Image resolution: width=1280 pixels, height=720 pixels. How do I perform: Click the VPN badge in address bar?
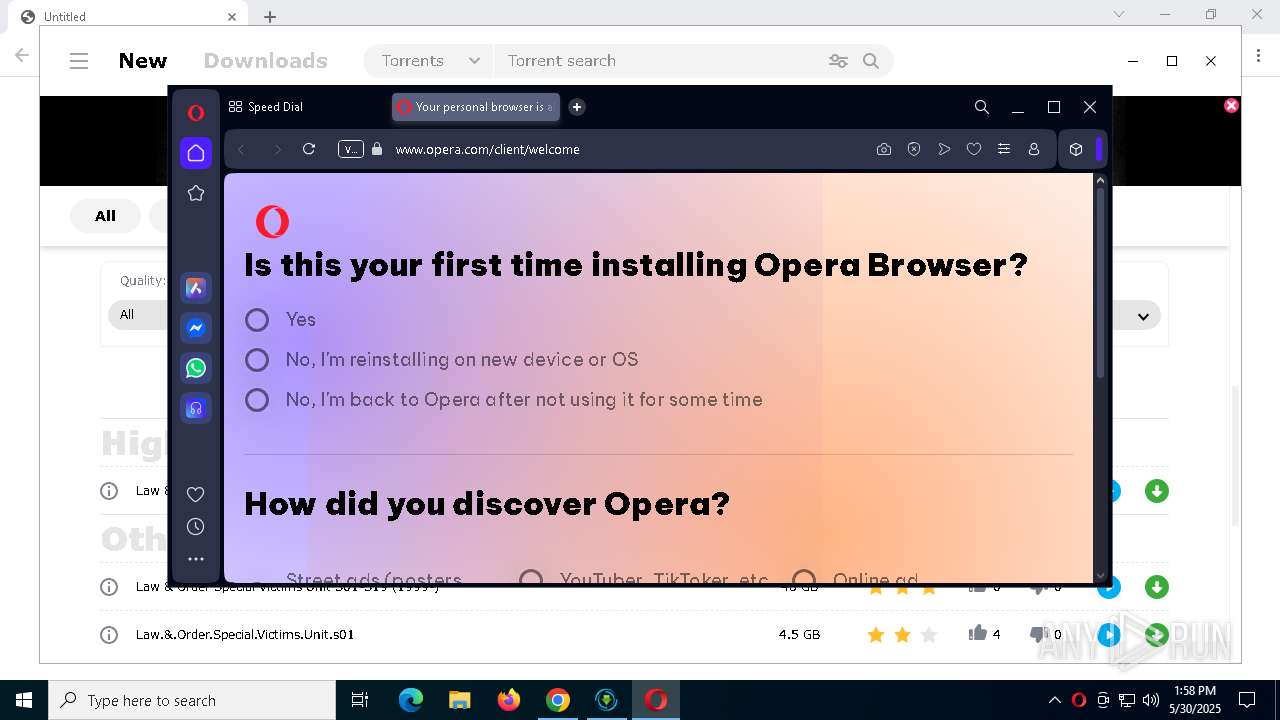point(350,149)
